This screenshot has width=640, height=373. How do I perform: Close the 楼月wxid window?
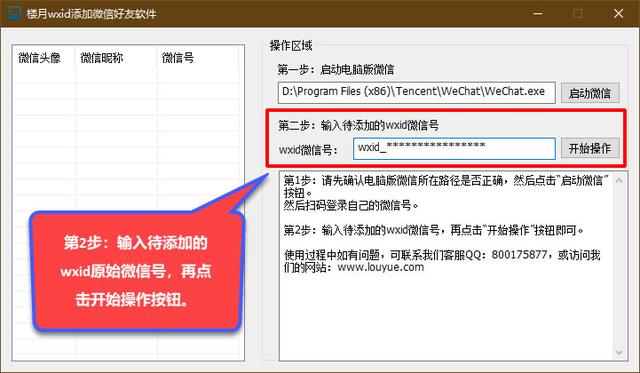[x=618, y=13]
